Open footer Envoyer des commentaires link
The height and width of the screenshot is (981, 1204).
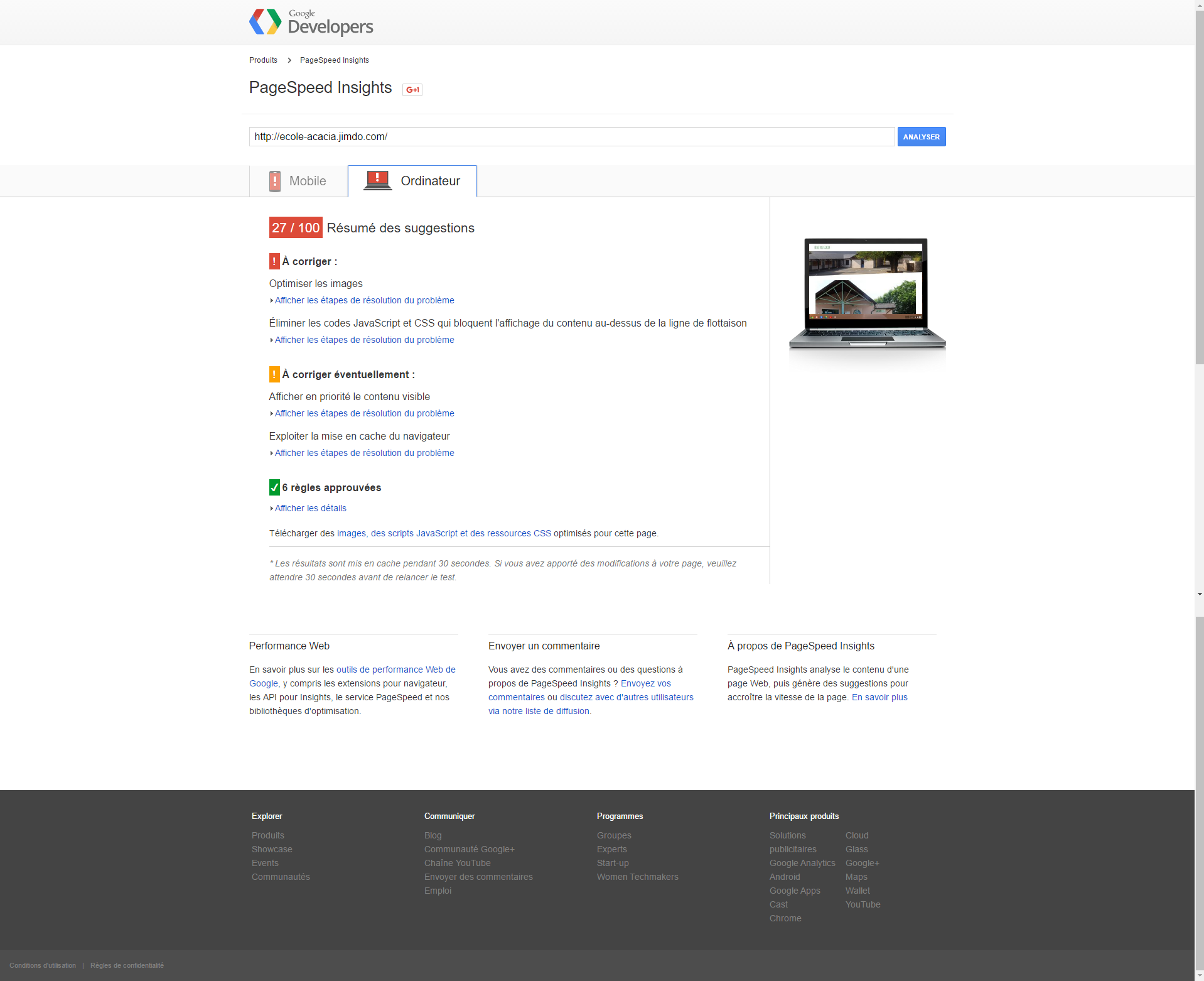pos(478,877)
